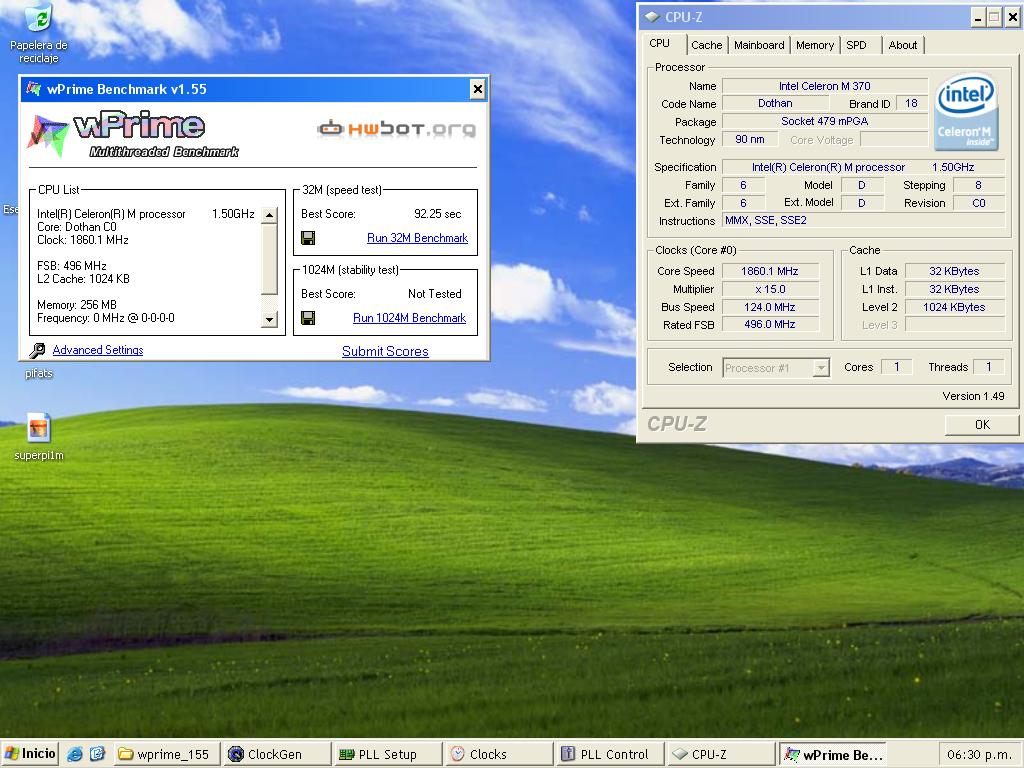Click the Bus Speed 124.0 MHz value
The image size is (1024, 768).
click(770, 307)
